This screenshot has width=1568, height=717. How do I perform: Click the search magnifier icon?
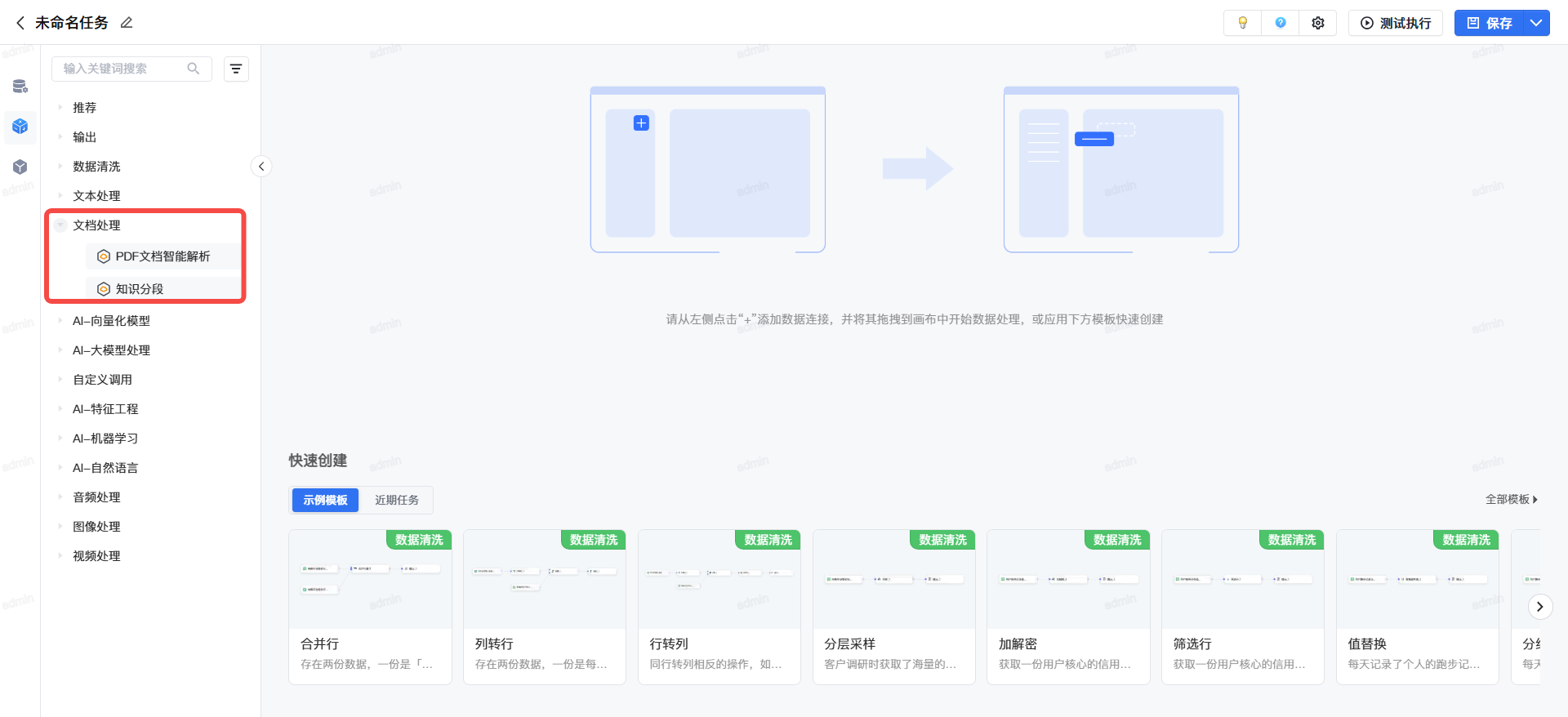pyautogui.click(x=194, y=69)
